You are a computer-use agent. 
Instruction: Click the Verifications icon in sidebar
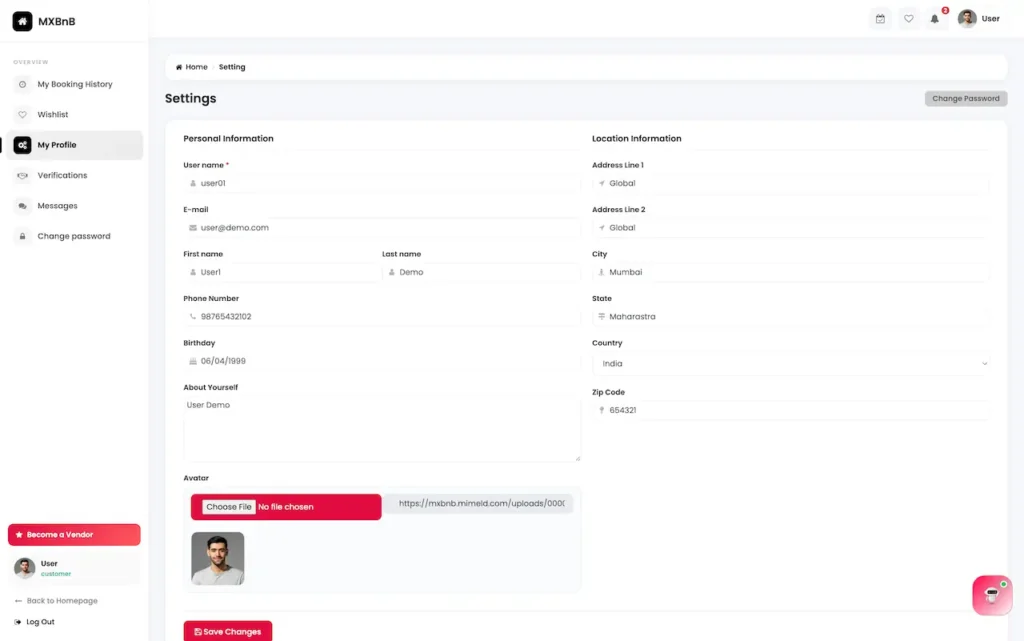(x=22, y=175)
